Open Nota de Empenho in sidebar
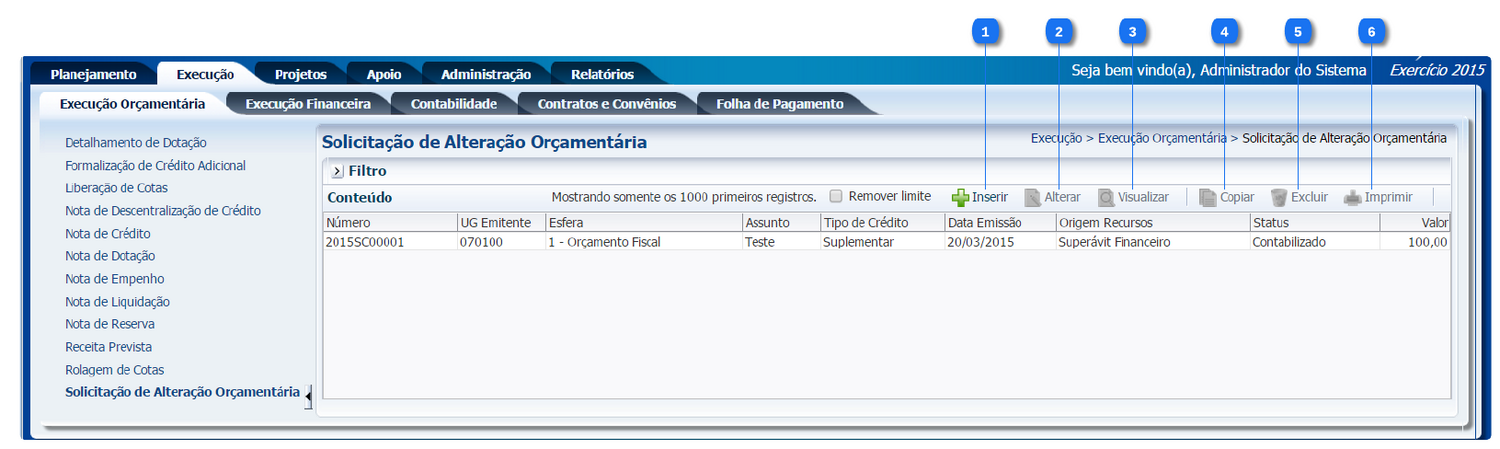Image resolution: width=1500 pixels, height=449 pixels. [114, 279]
